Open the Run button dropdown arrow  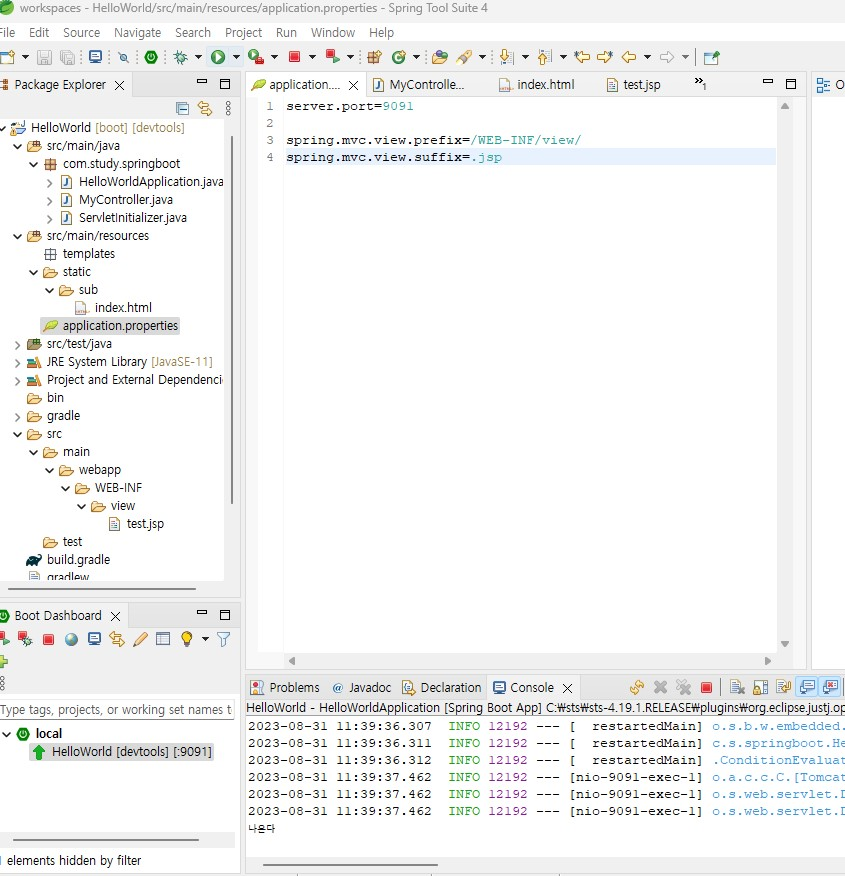click(236, 57)
